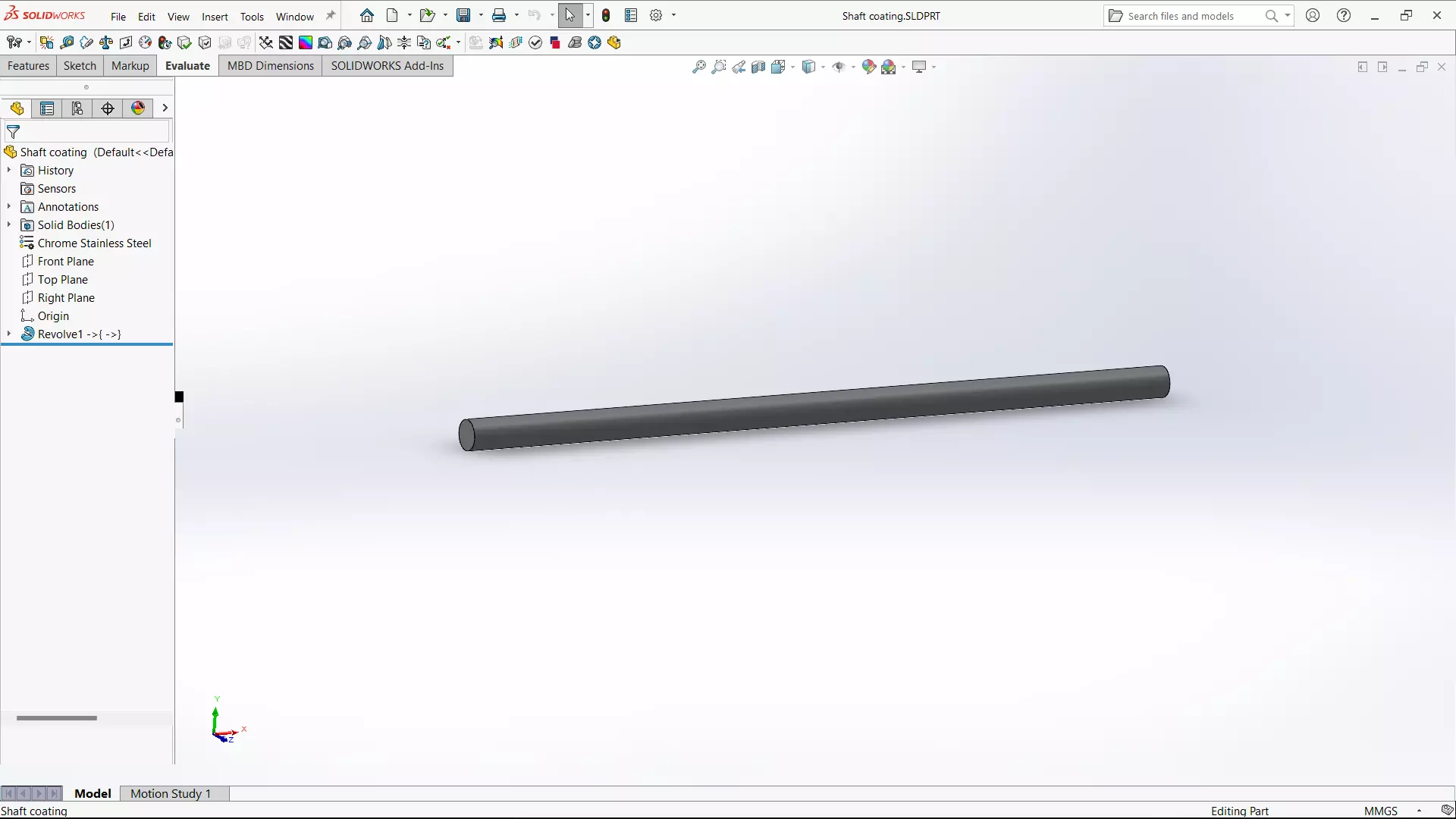
Task: Toggle Curvature color display
Action: click(306, 42)
